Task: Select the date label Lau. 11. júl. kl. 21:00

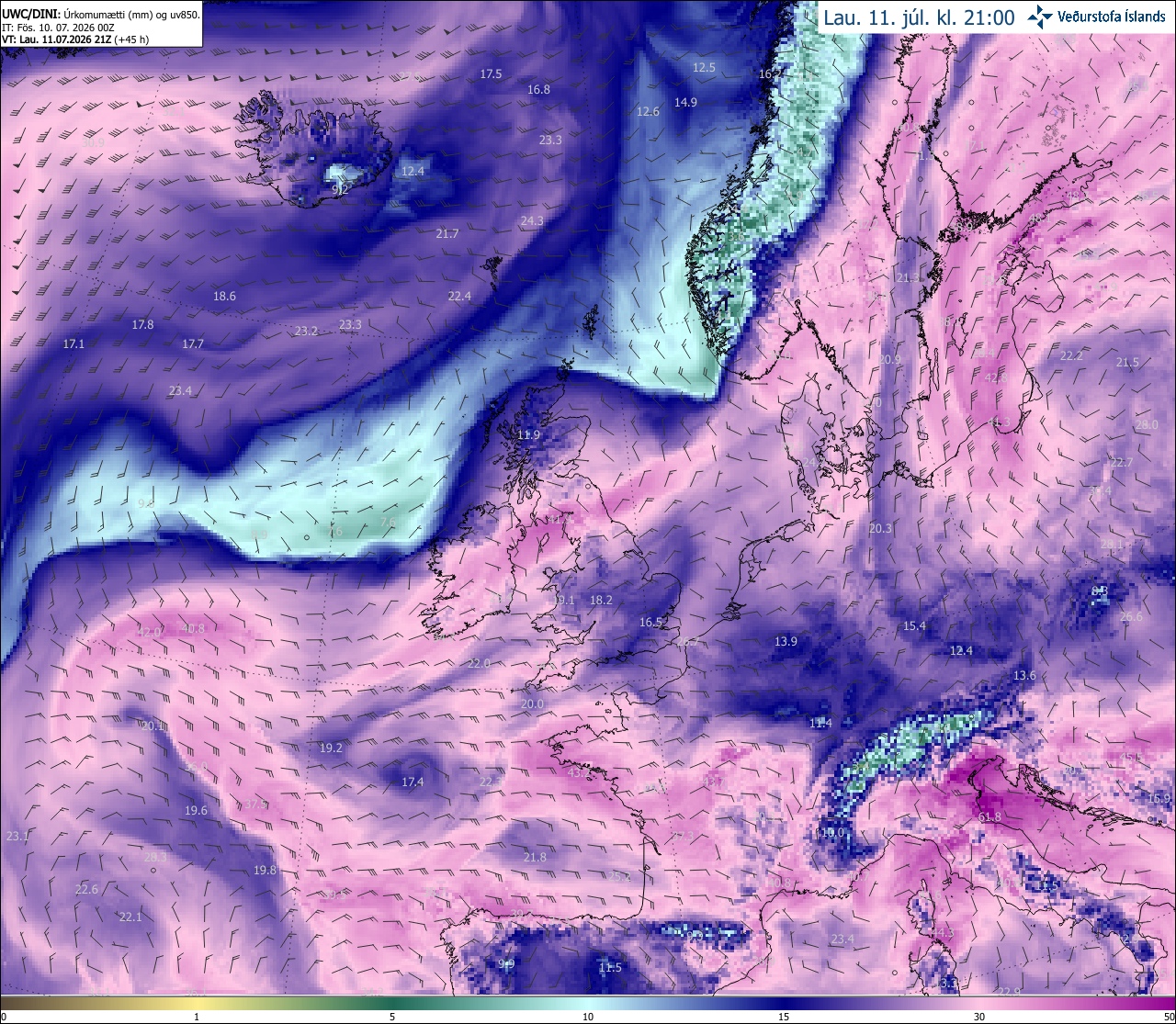Action: coord(919,17)
